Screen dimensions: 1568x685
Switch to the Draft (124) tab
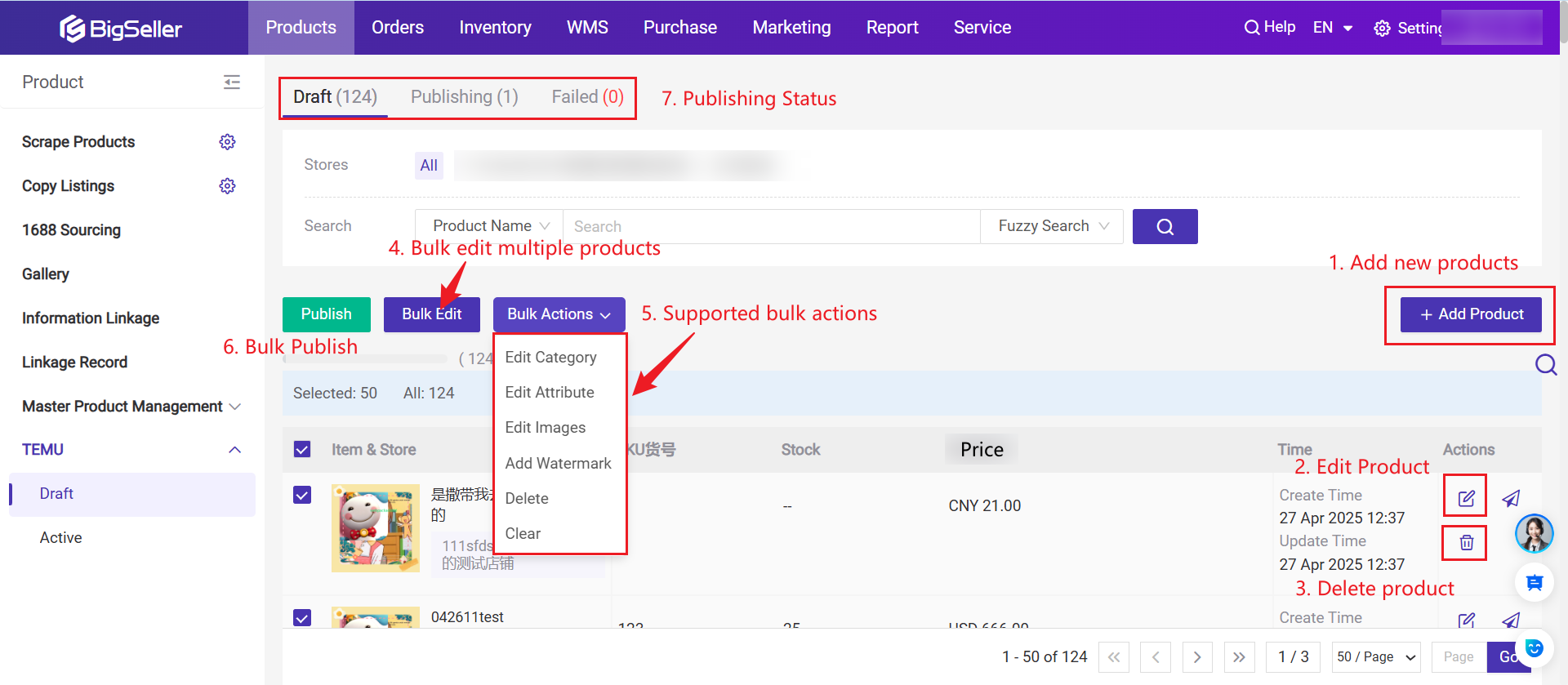(335, 97)
